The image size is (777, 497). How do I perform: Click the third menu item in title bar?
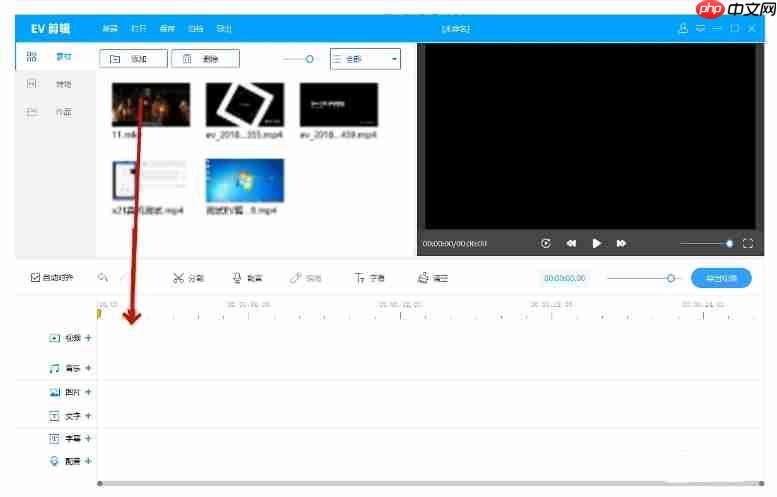pos(167,28)
